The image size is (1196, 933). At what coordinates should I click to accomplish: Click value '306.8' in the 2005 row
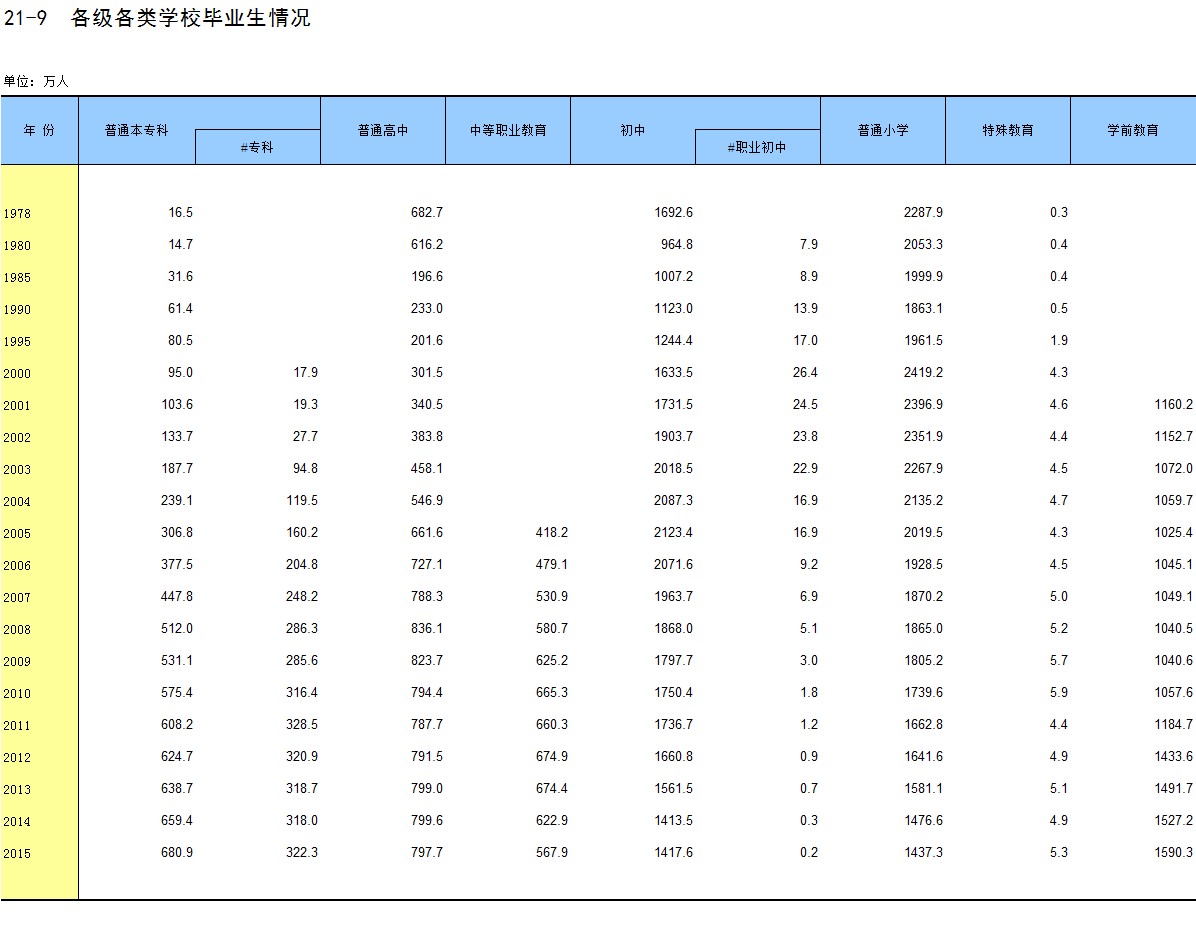[x=177, y=533]
